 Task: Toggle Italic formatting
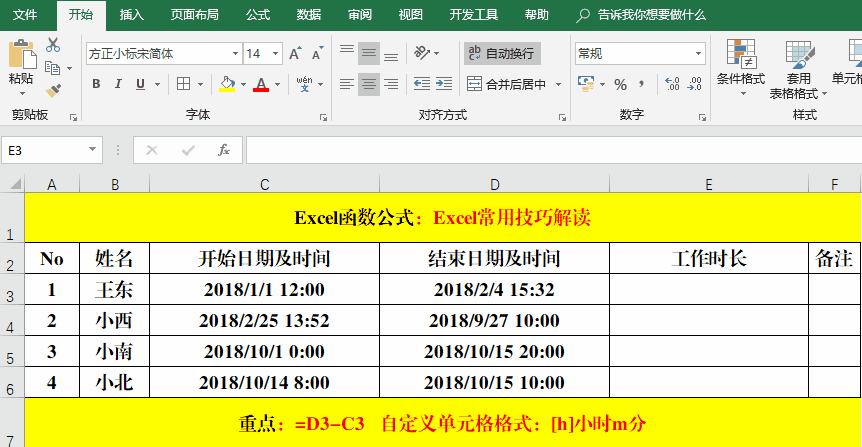pos(118,84)
